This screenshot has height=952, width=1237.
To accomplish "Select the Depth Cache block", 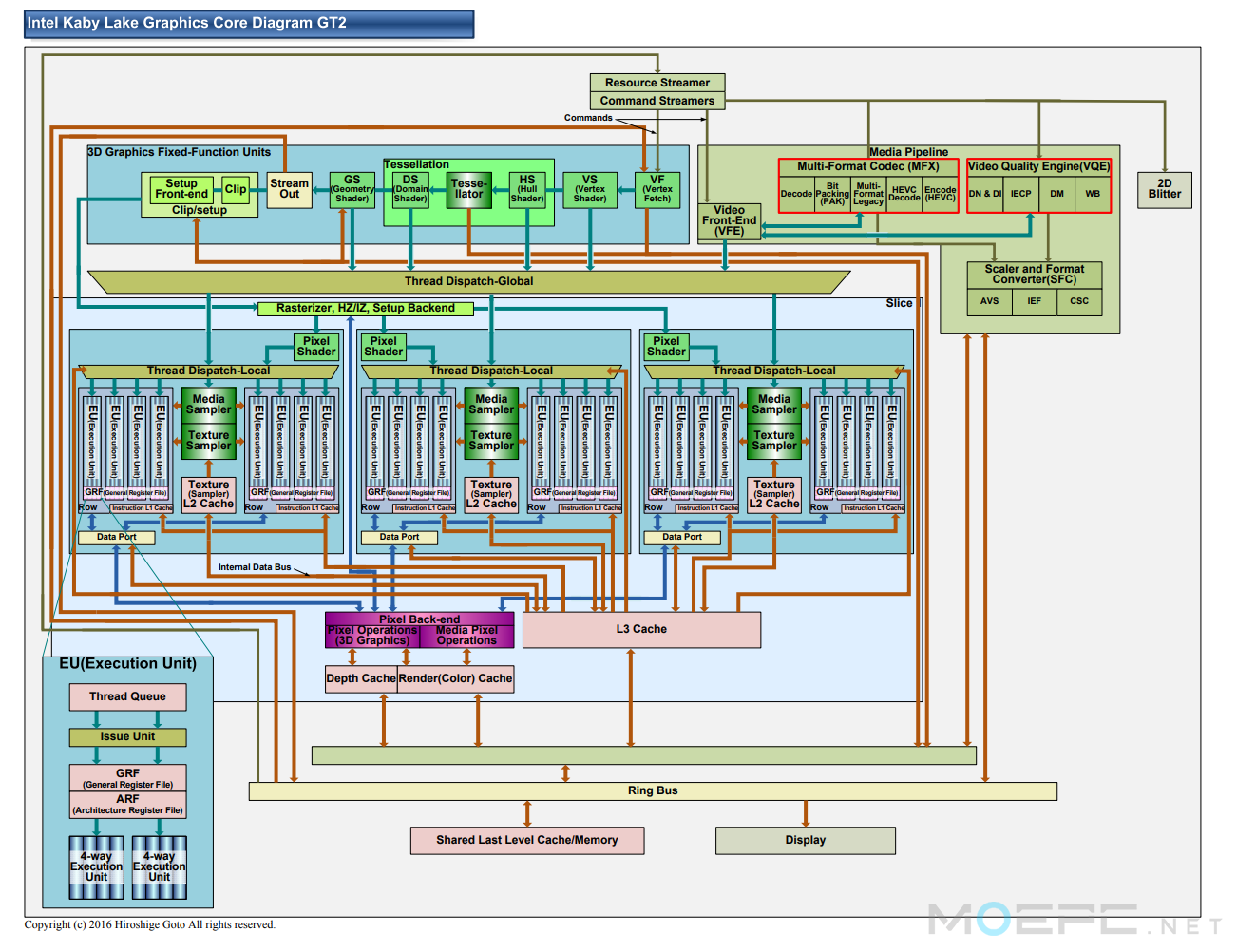I will 361,678.
